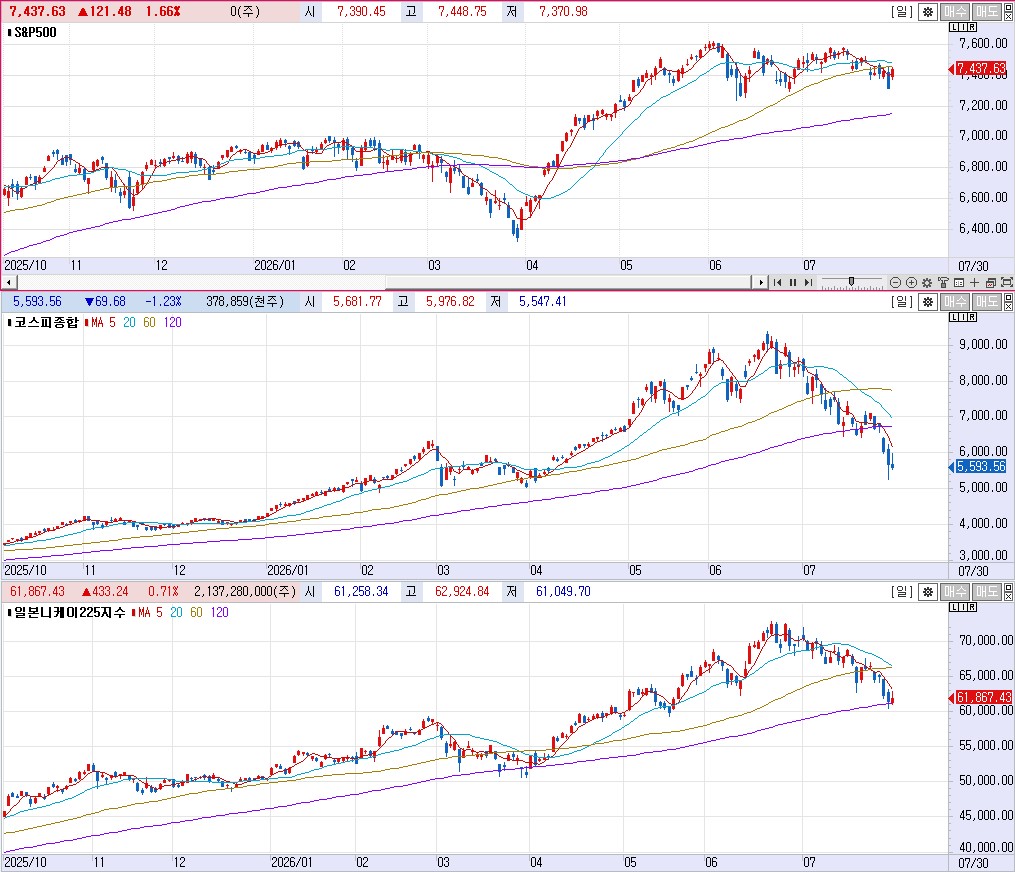This screenshot has width=1015, height=872.
Task: Toggle L axis button on Nikkei chart
Action: (x=954, y=607)
